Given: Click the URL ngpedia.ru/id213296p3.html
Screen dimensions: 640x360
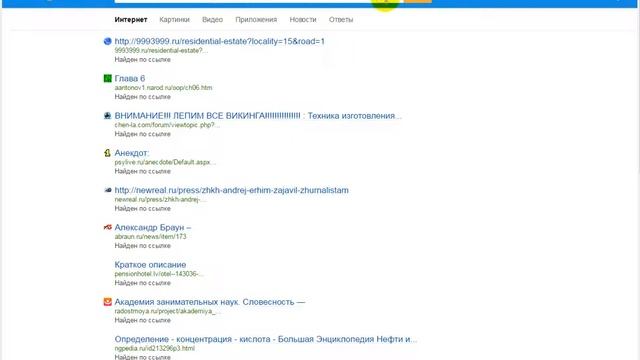Looking at the screenshot, I should (x=155, y=349).
